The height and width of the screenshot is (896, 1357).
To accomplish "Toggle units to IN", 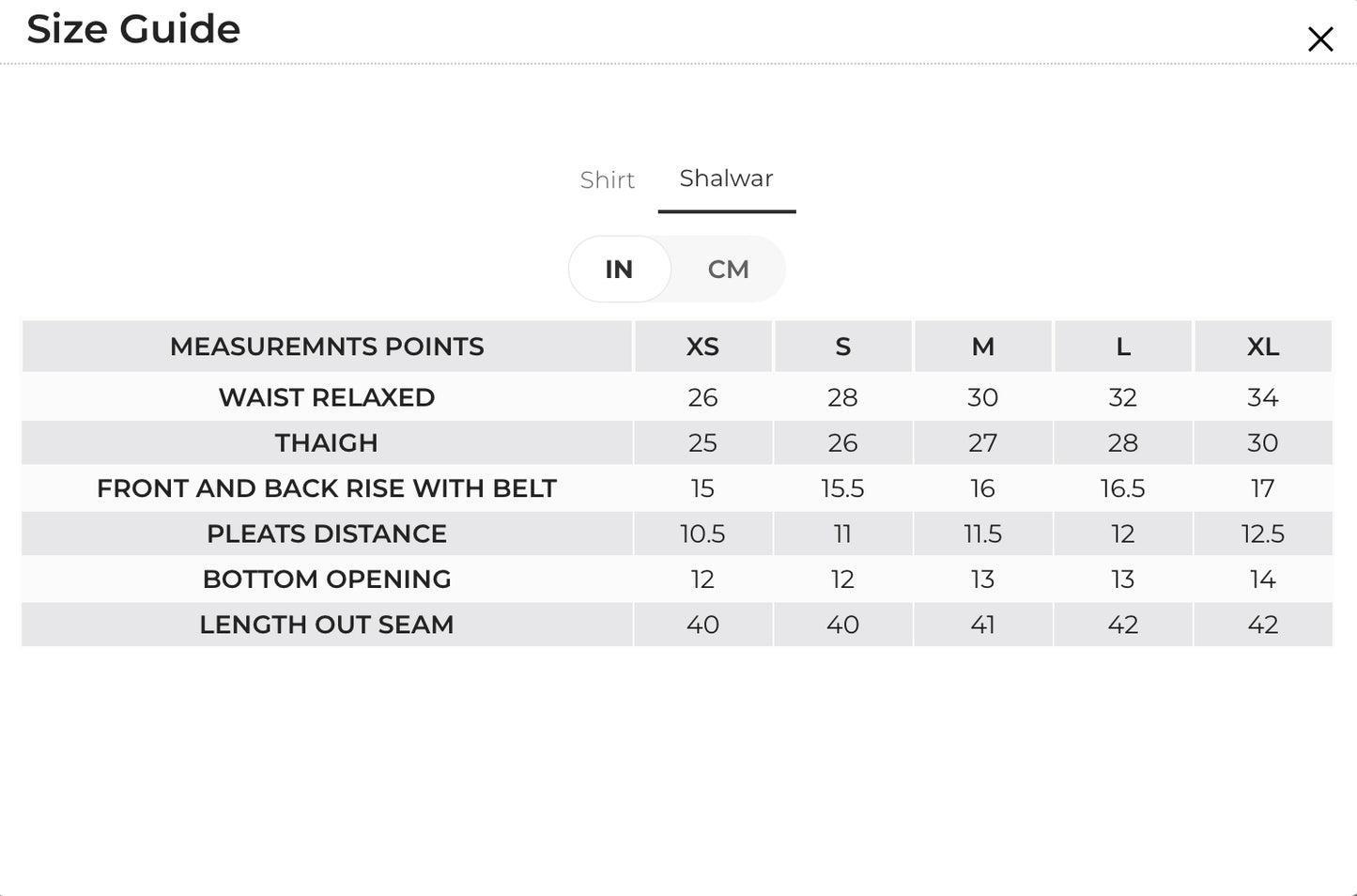I will coord(619,270).
